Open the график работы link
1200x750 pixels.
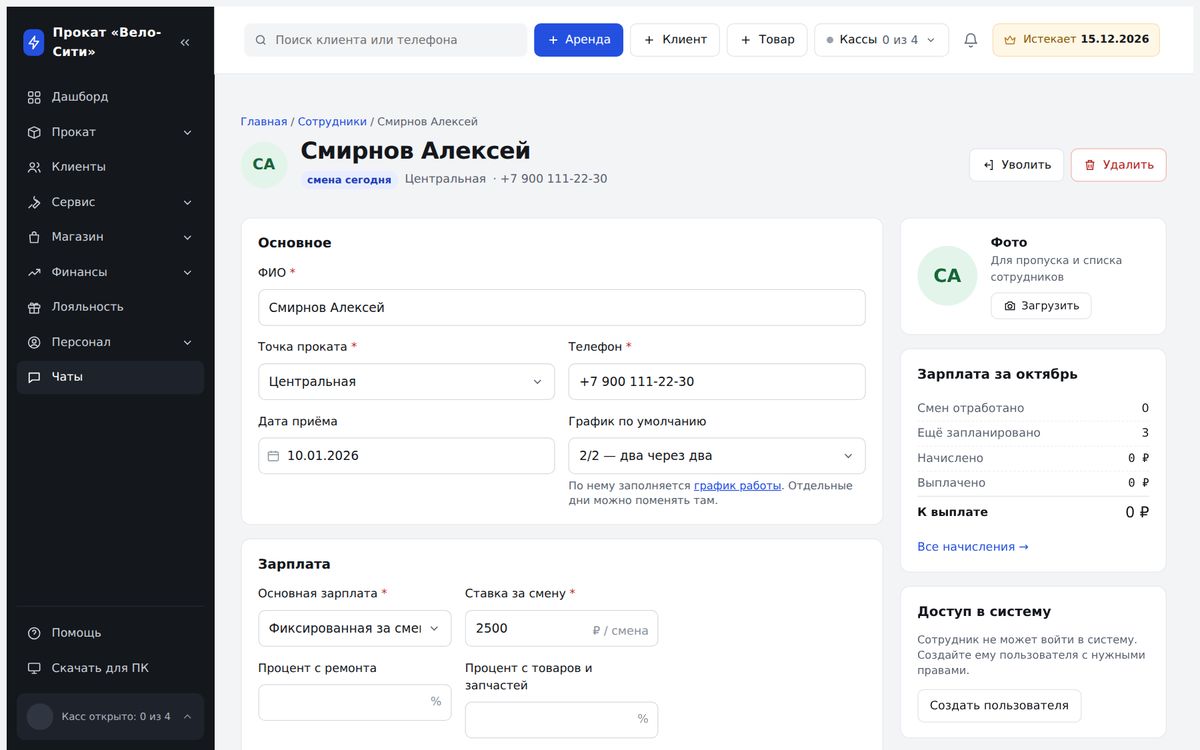(738, 486)
